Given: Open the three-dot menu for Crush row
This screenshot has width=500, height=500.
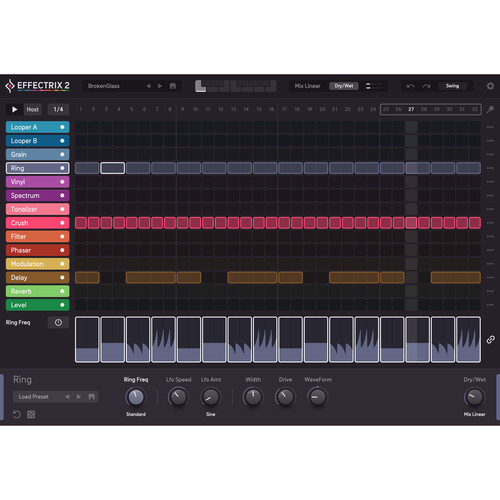Looking at the screenshot, I should [490, 223].
